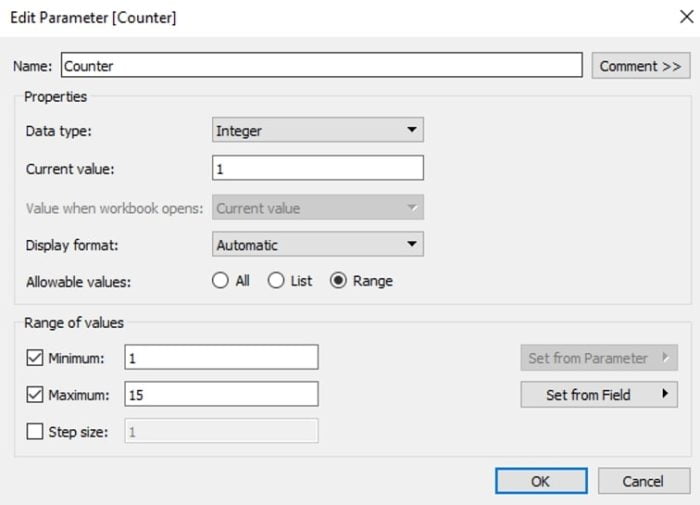700x505 pixels.
Task: Open the Comment >> section
Action: coord(641,66)
